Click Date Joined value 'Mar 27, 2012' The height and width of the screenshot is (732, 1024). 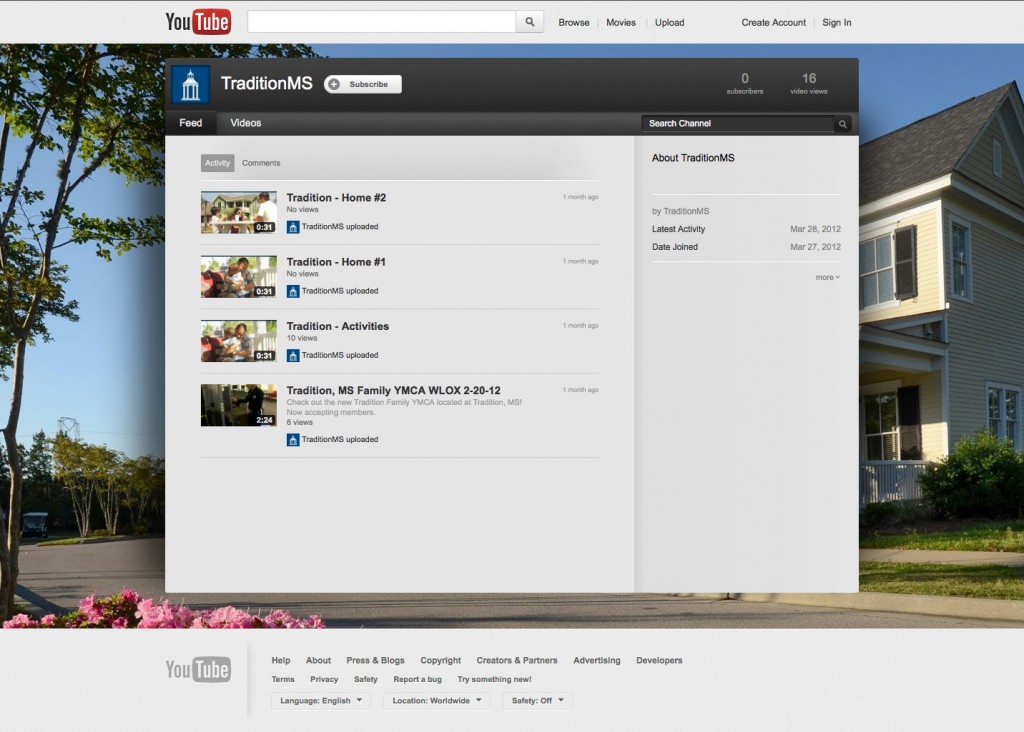[815, 247]
